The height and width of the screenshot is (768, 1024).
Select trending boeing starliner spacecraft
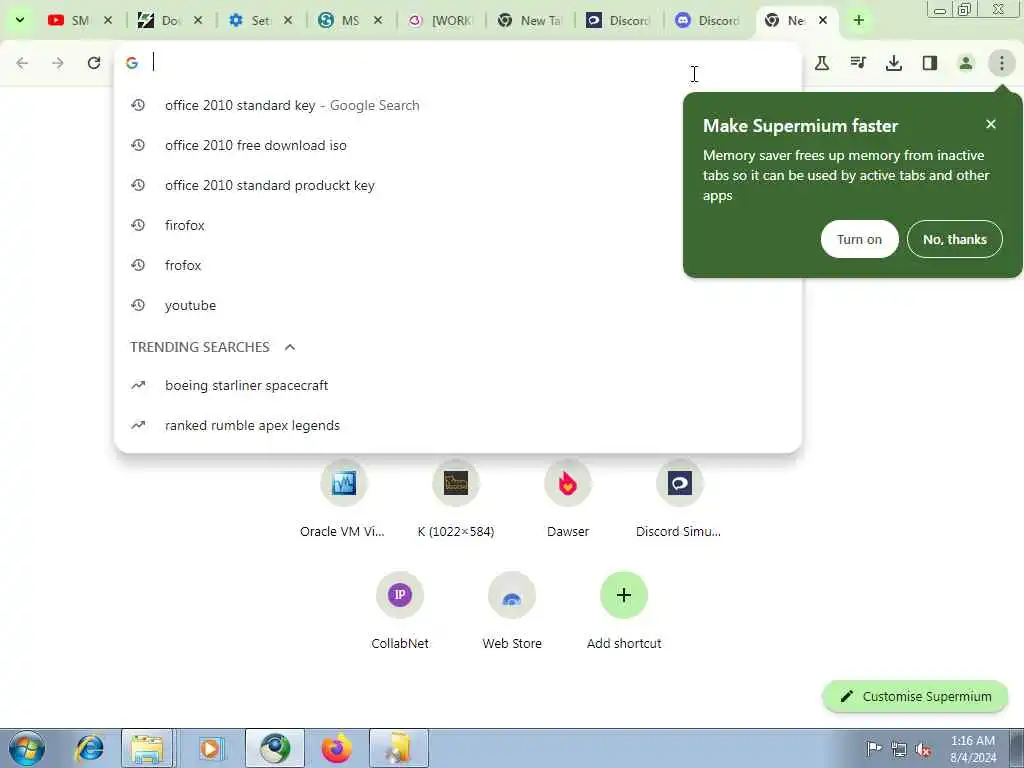click(x=457, y=385)
